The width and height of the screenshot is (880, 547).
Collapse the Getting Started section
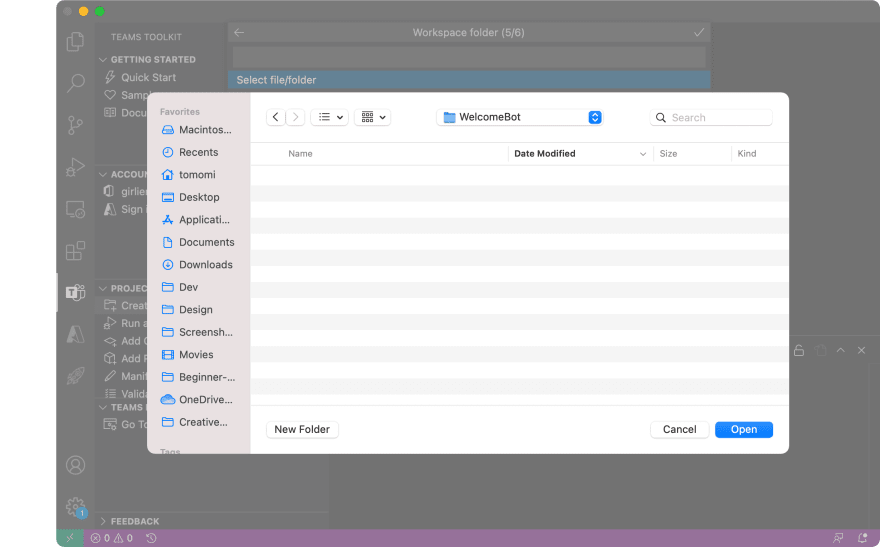[103, 59]
